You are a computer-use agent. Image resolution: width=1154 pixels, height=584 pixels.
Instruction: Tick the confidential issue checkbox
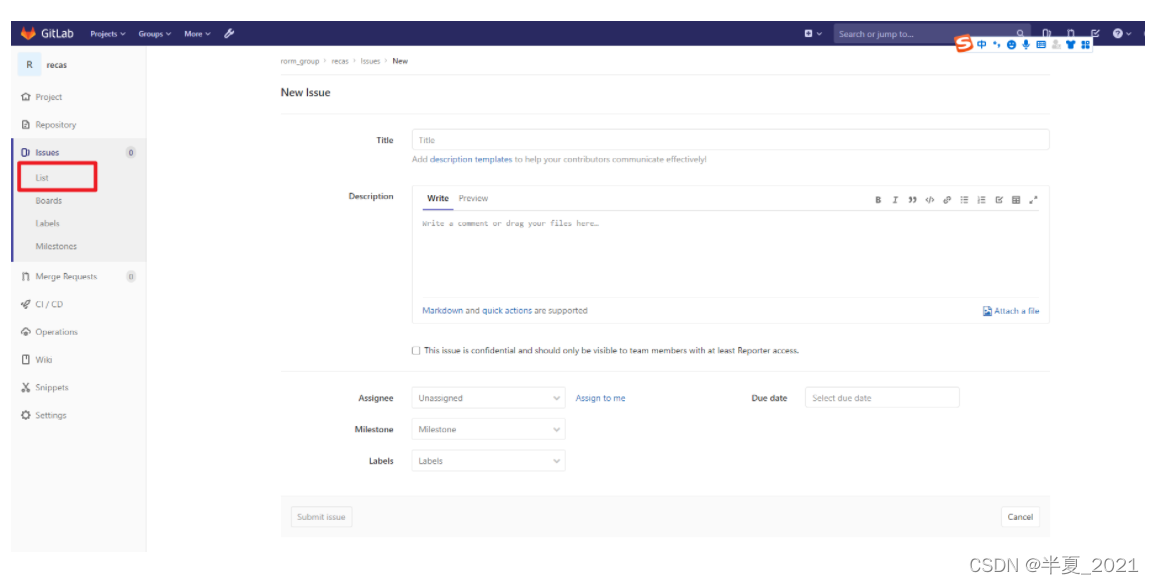[416, 351]
